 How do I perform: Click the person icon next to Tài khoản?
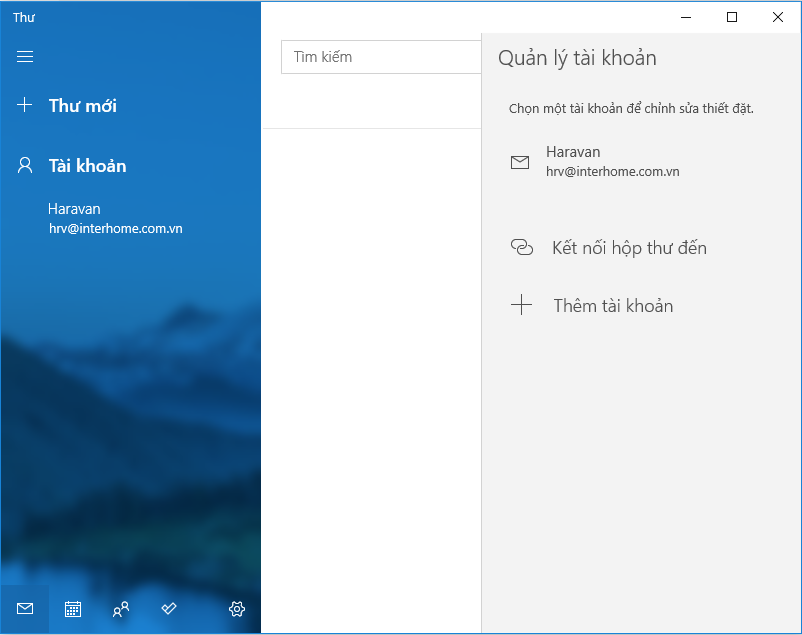point(26,165)
